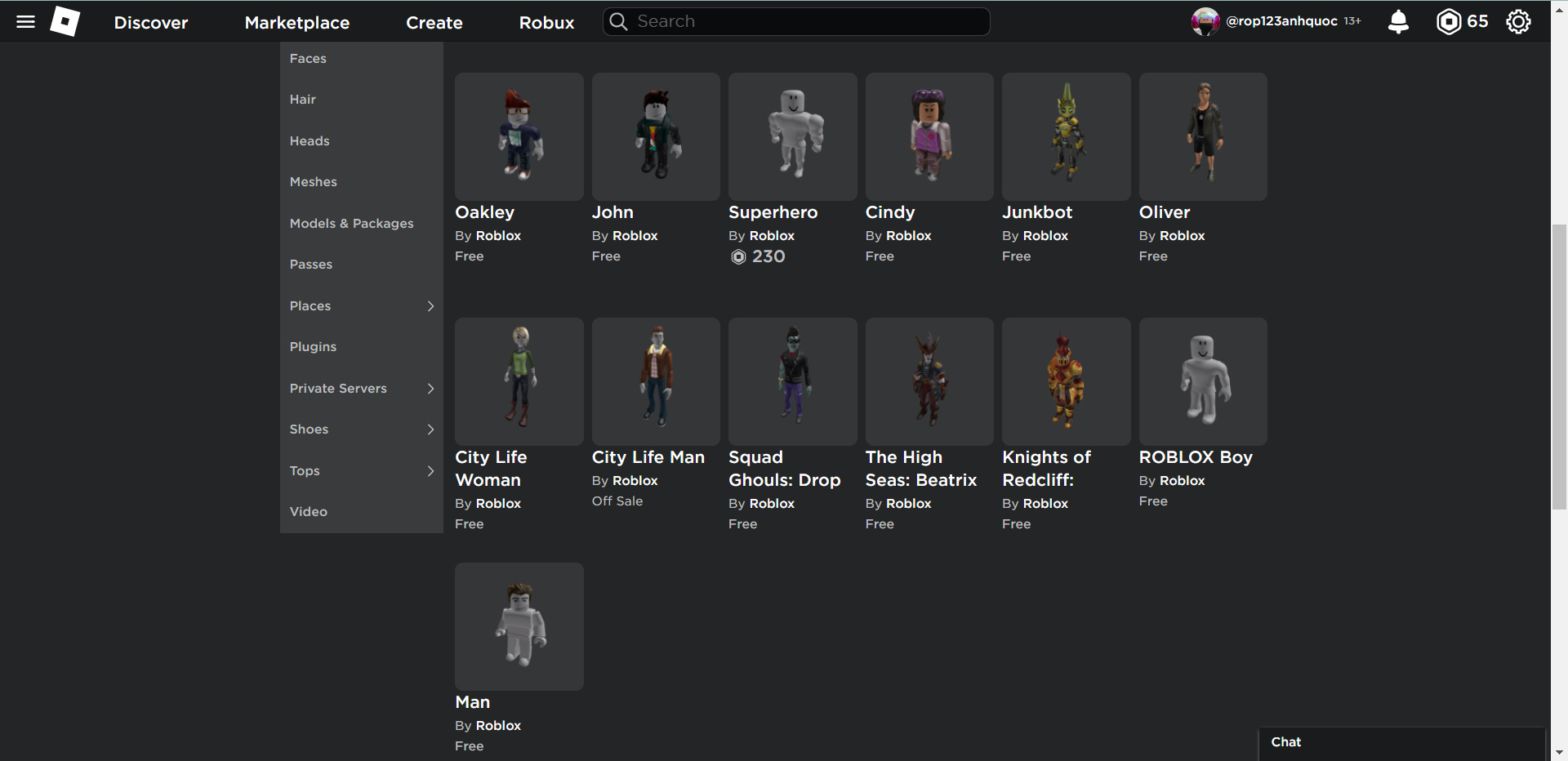Click the Roblox logo home icon
This screenshot has width=1568, height=761.
[65, 22]
